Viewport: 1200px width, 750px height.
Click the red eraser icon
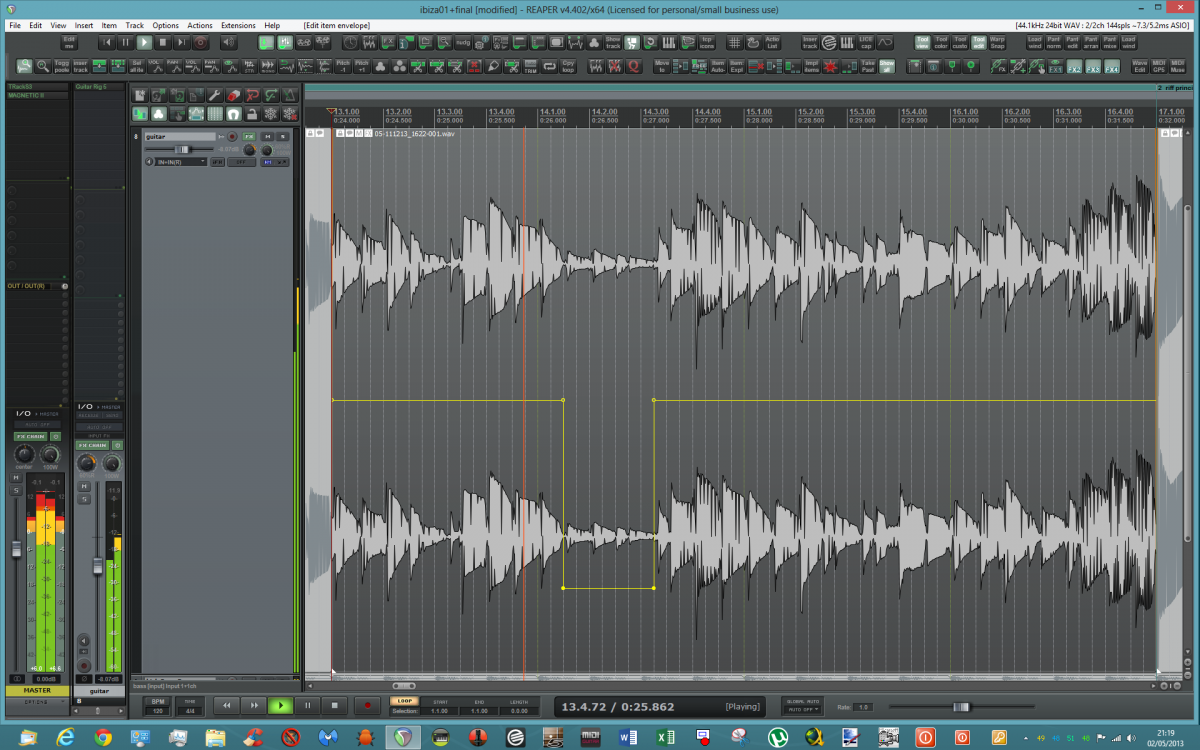click(233, 95)
